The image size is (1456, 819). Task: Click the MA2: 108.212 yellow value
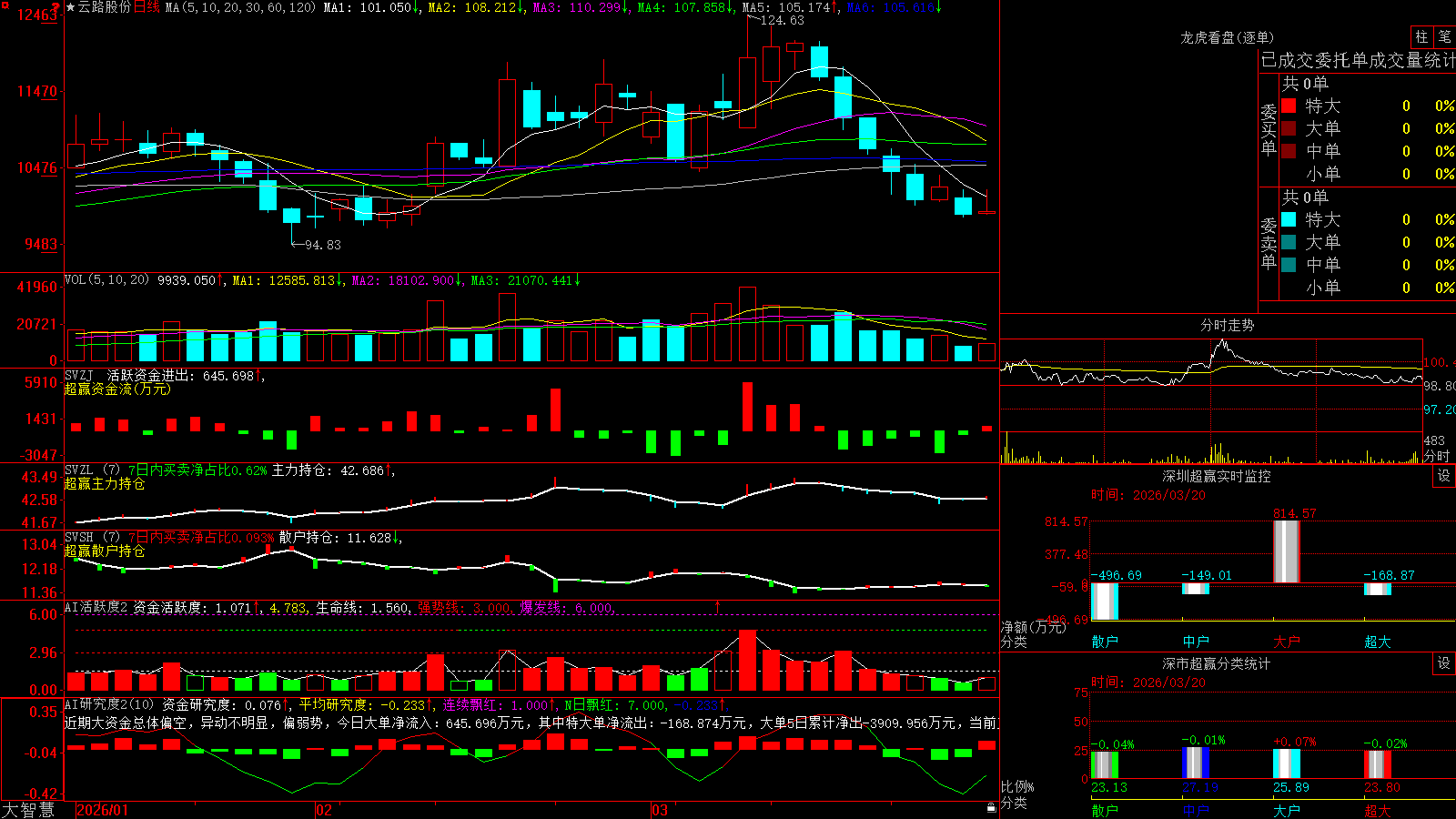(x=475, y=7)
